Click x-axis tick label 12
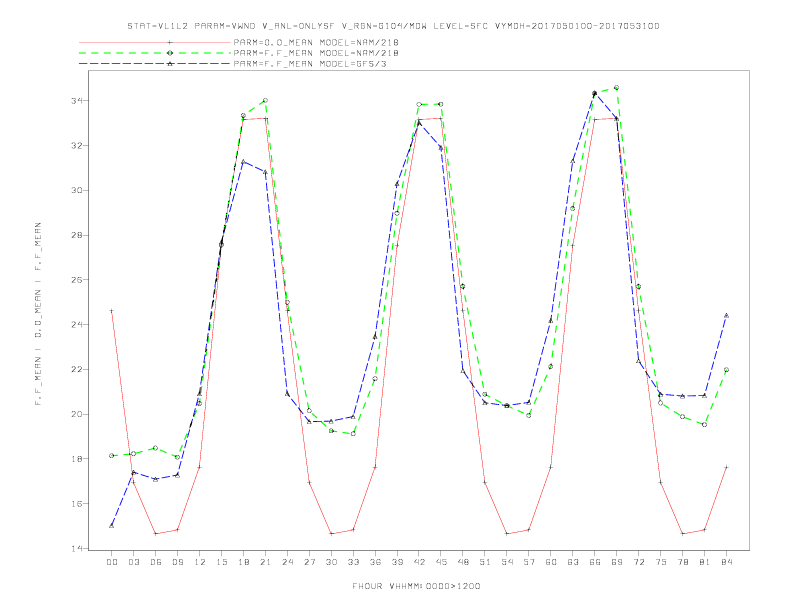 pos(200,562)
